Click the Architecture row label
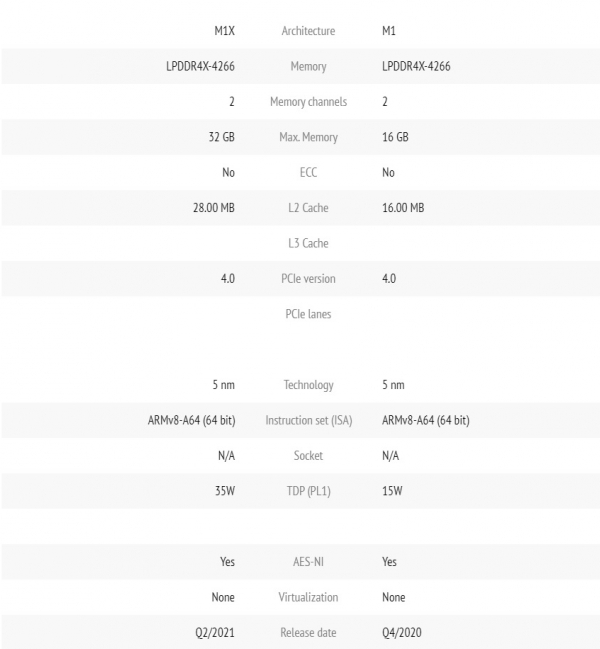The height and width of the screenshot is (649, 600). pyautogui.click(x=308, y=31)
